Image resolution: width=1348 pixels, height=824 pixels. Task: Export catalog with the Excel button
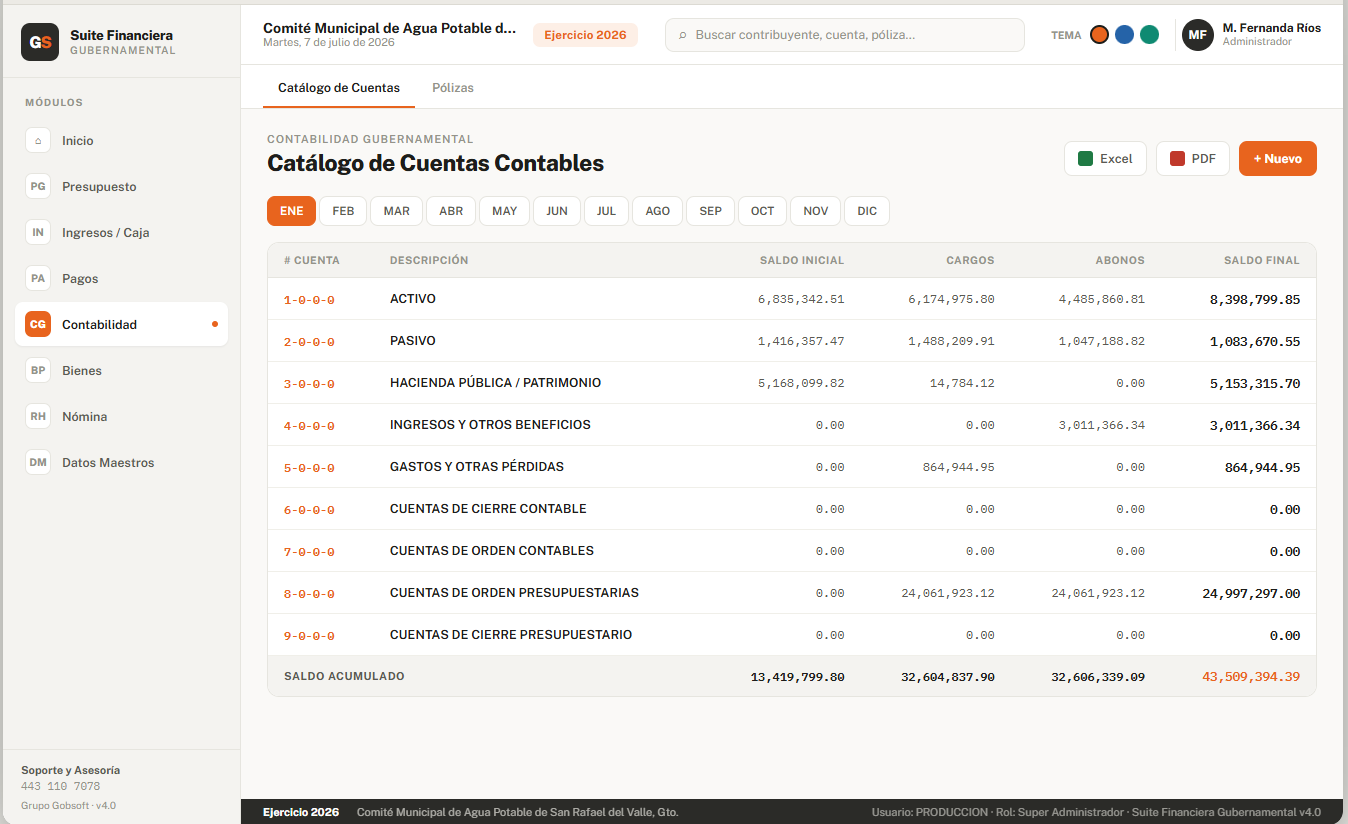(1105, 159)
